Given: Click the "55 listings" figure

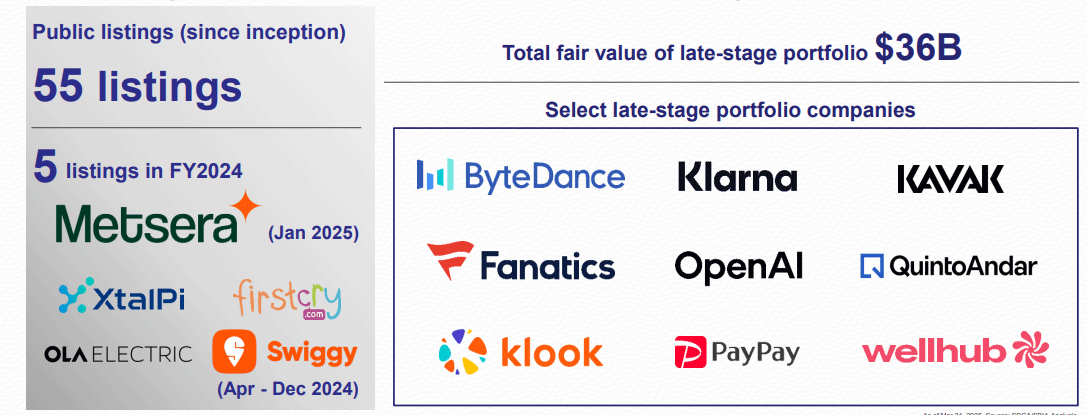Looking at the screenshot, I should point(137,88).
